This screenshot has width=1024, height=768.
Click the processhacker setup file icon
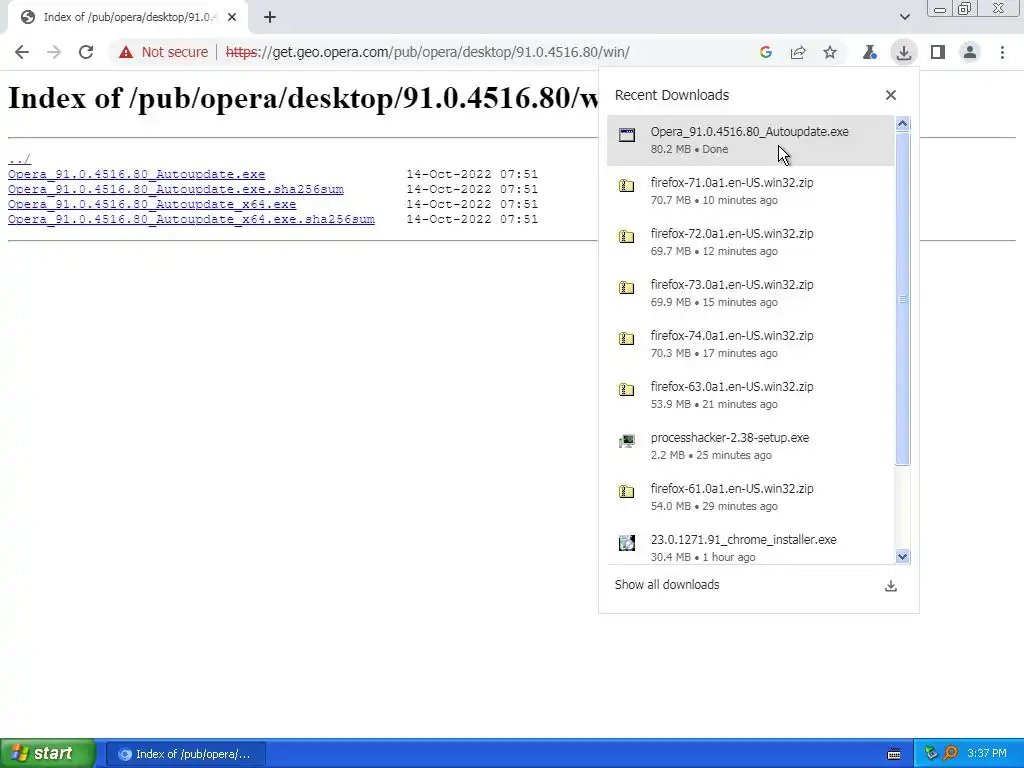click(627, 441)
